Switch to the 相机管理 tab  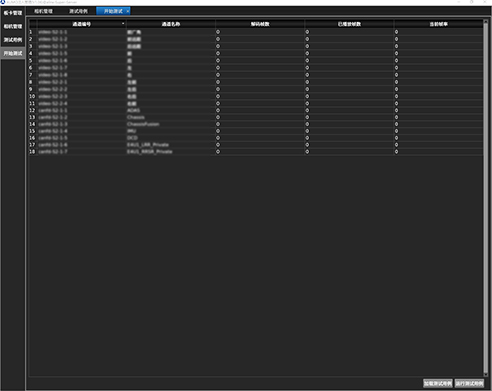point(43,11)
